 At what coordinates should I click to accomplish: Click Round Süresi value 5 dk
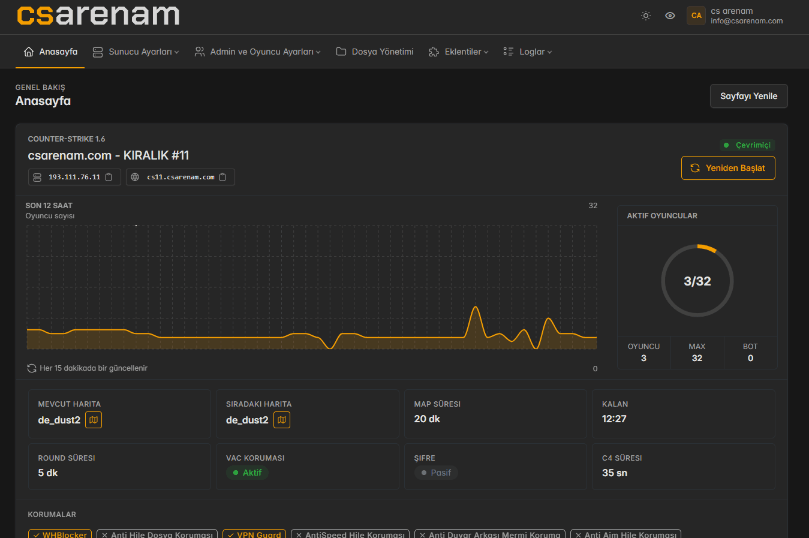(x=48, y=472)
